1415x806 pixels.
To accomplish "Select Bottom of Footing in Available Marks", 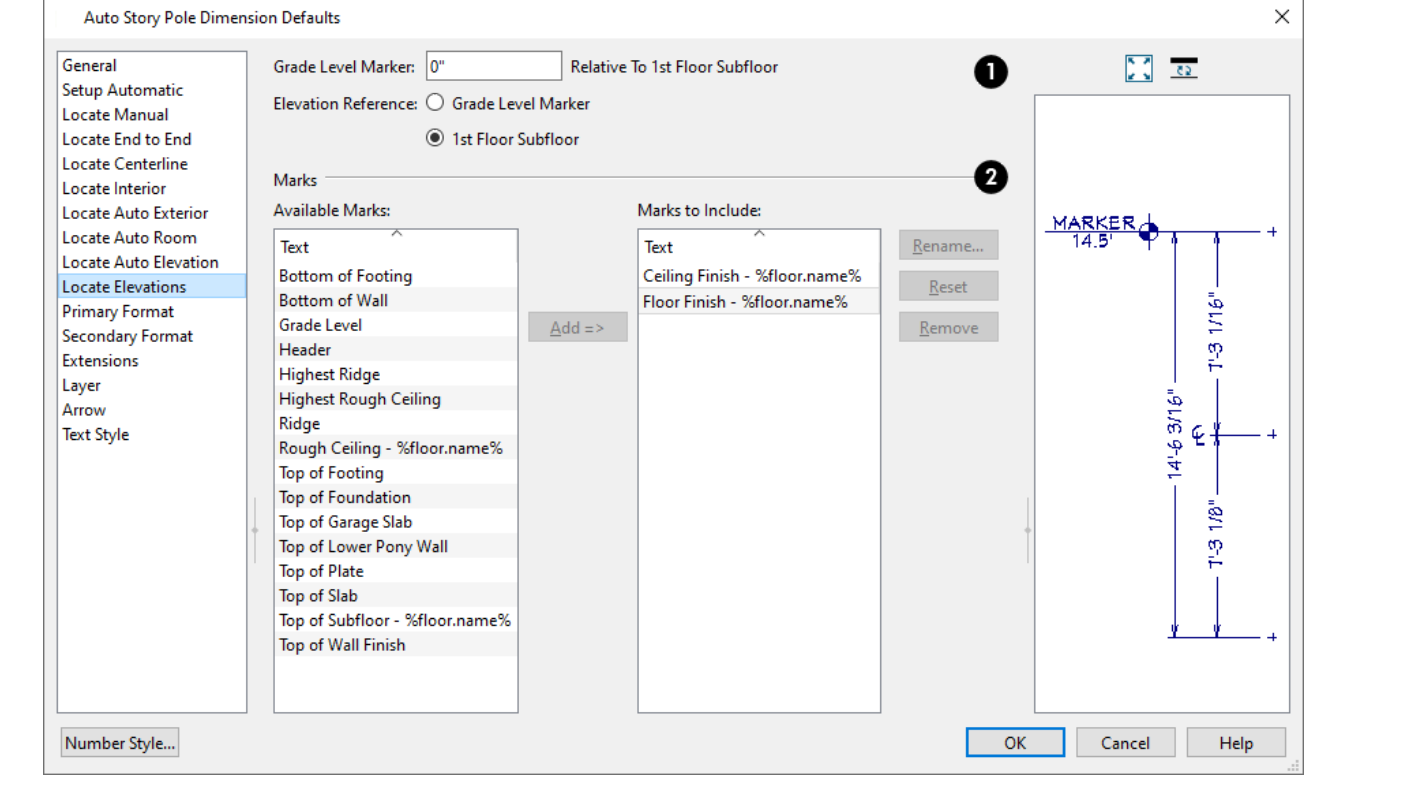I will (x=345, y=276).
